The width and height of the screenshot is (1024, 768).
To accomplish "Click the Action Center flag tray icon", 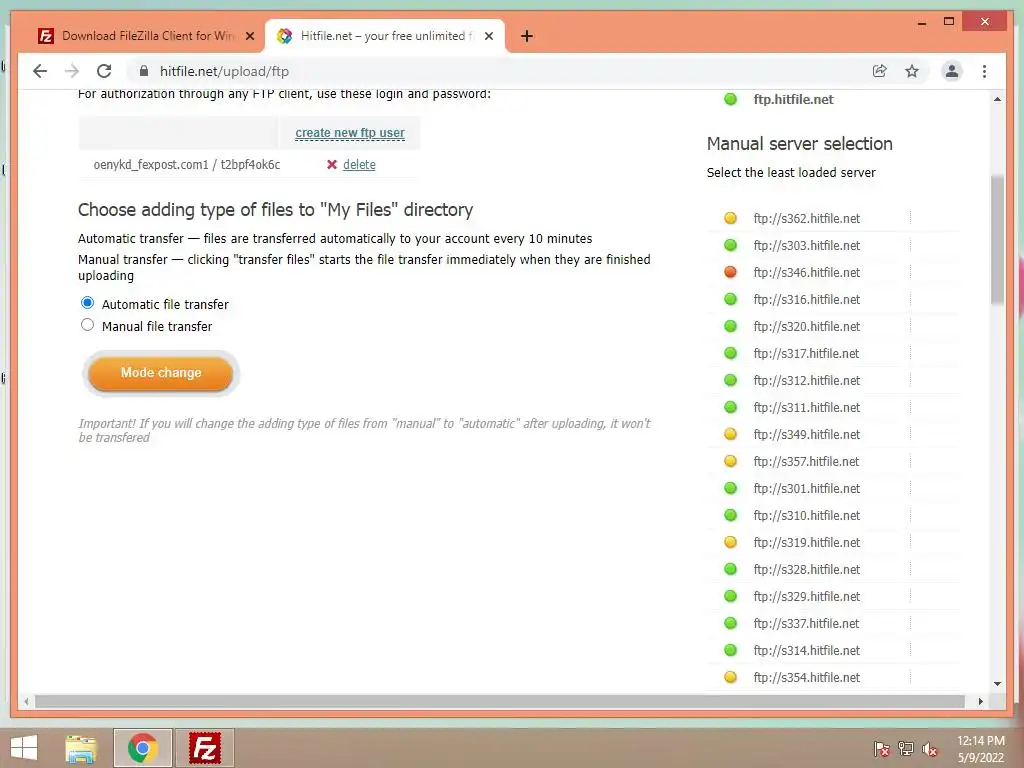I will pos(881,749).
